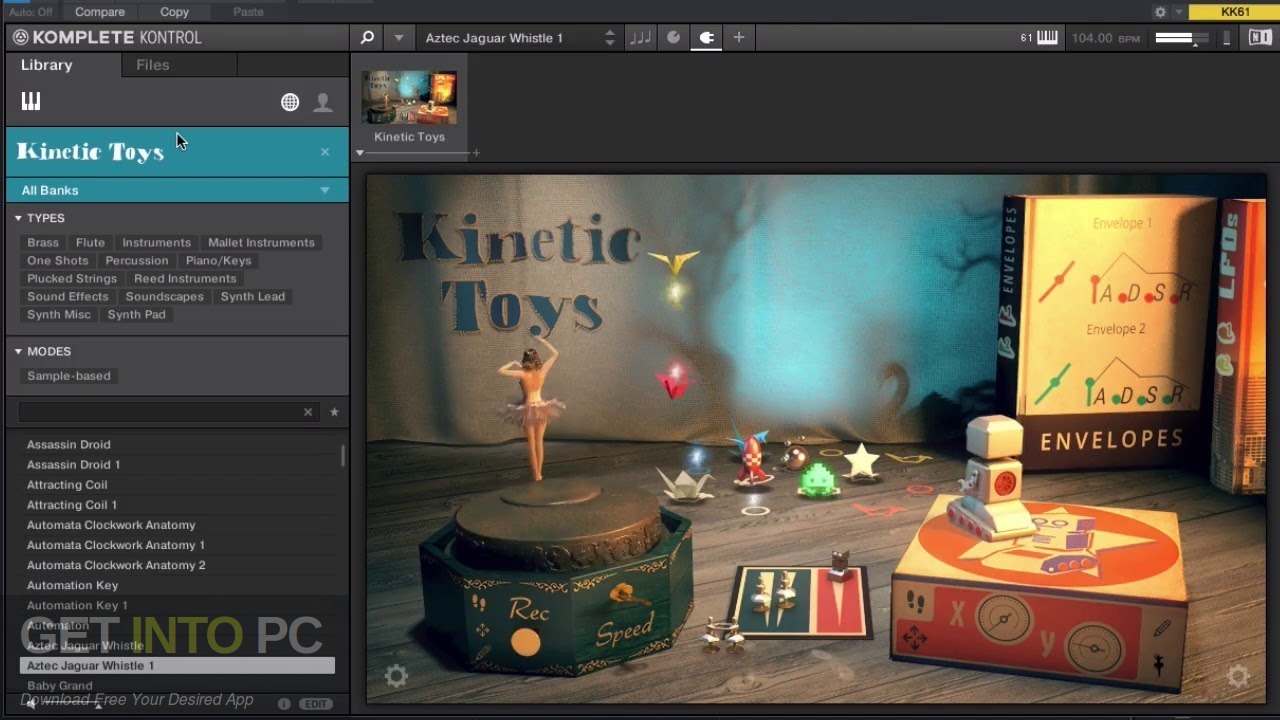The image size is (1280, 720).
Task: Open the gear icon at the artwork's bottom right
Action: (1238, 677)
